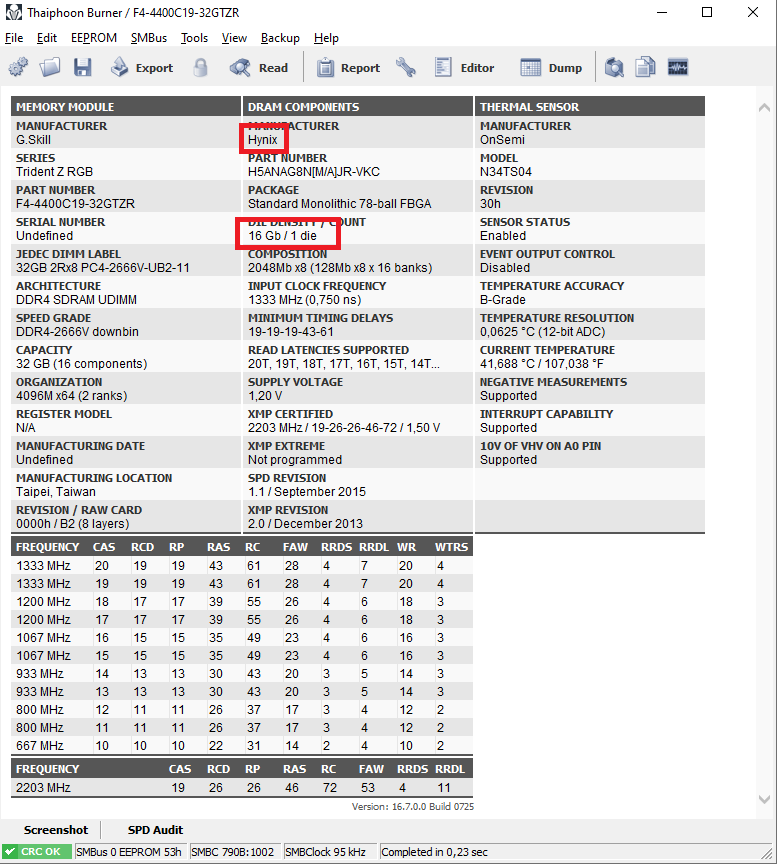
Task: Open the Report view
Action: pyautogui.click(x=348, y=68)
